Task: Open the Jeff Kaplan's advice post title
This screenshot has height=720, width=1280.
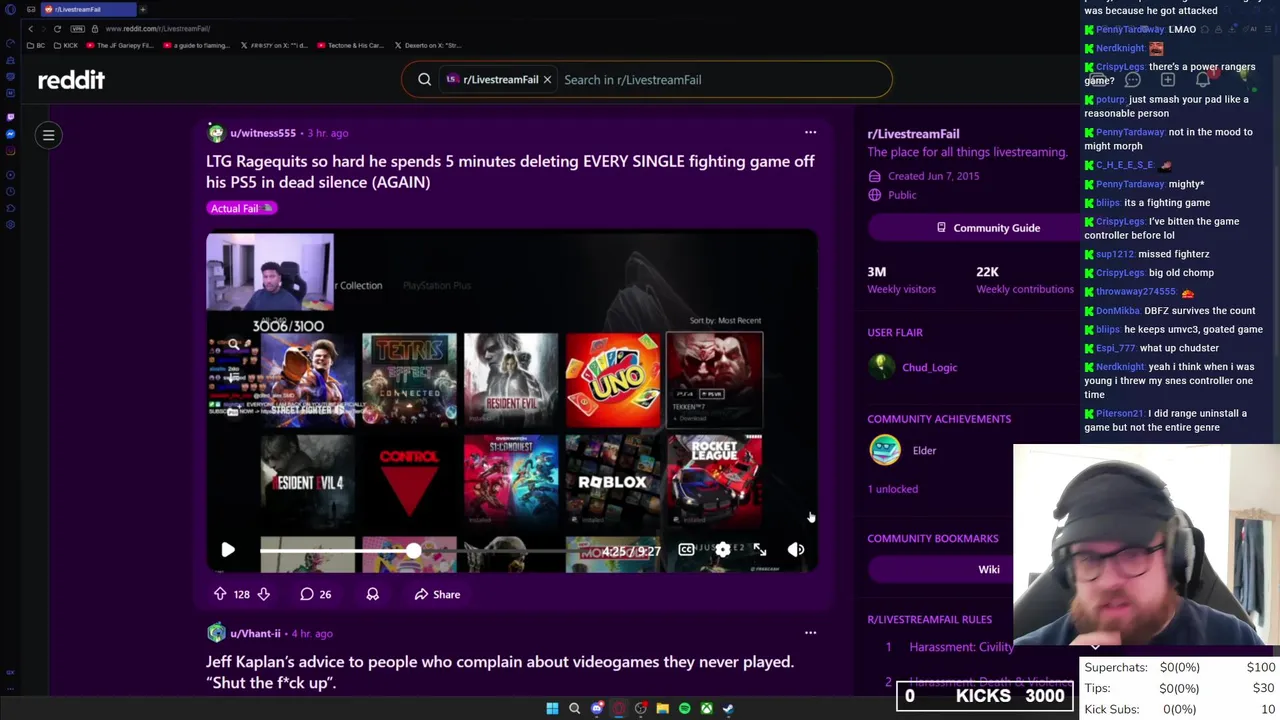Action: pos(500,672)
